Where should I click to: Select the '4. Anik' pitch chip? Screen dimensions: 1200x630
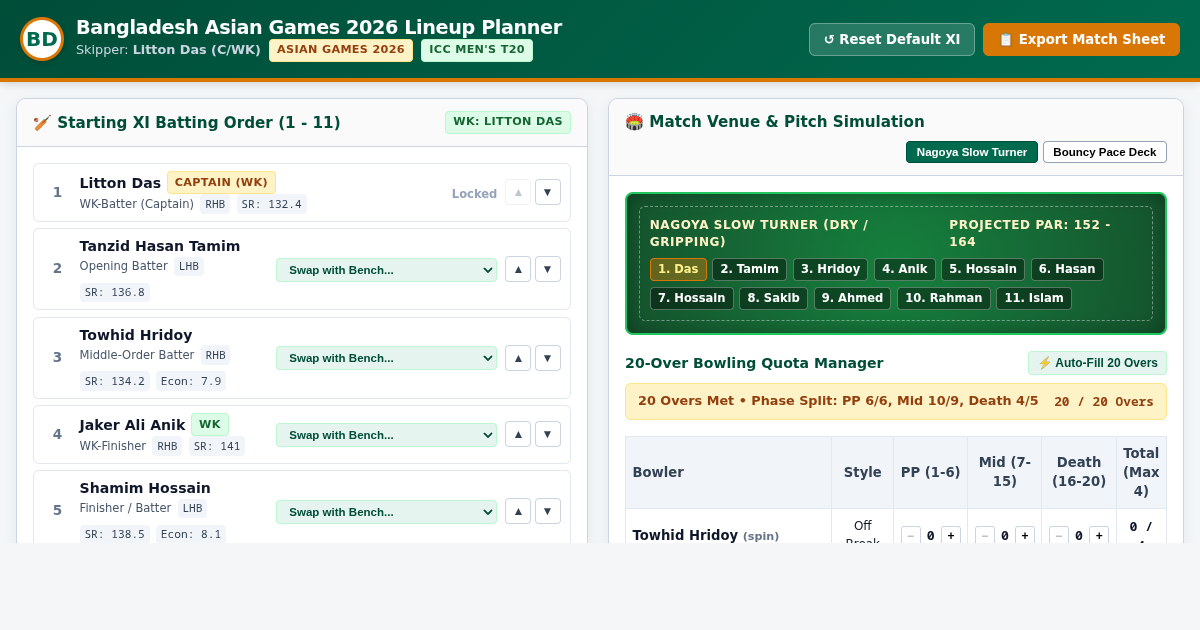905,269
